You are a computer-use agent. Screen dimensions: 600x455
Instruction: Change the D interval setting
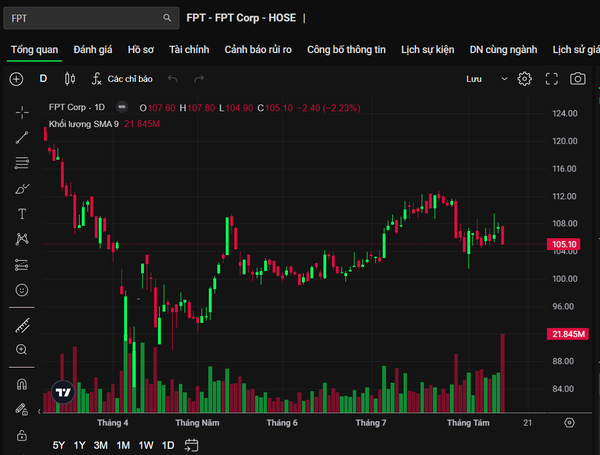tap(43, 79)
